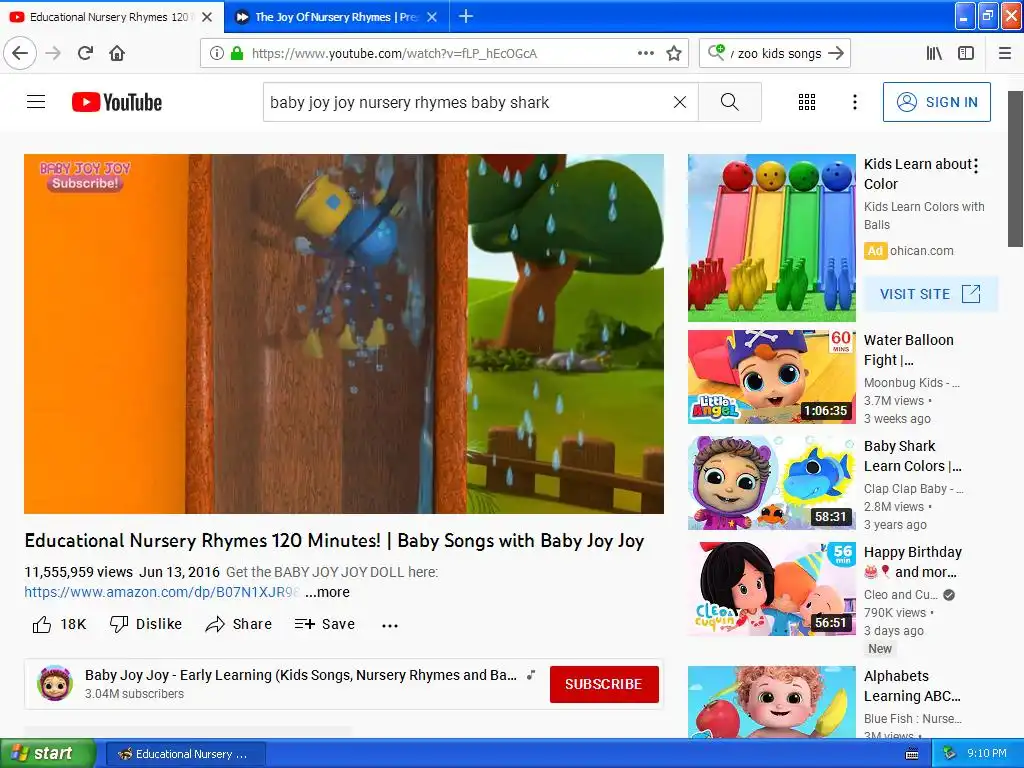Screen dimensions: 1024x768
Task: Clear the YouTube search query with X
Action: pos(680,102)
